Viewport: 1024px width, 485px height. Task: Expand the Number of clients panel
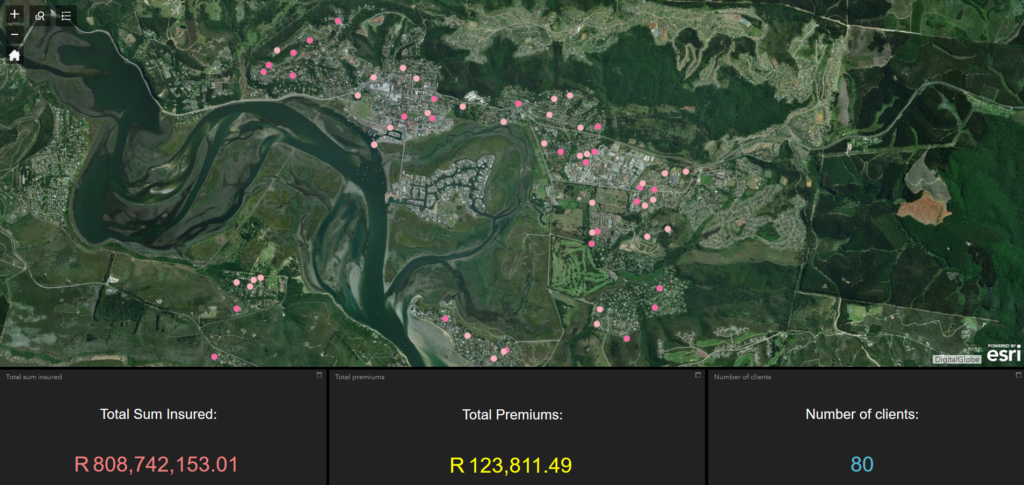click(1015, 376)
